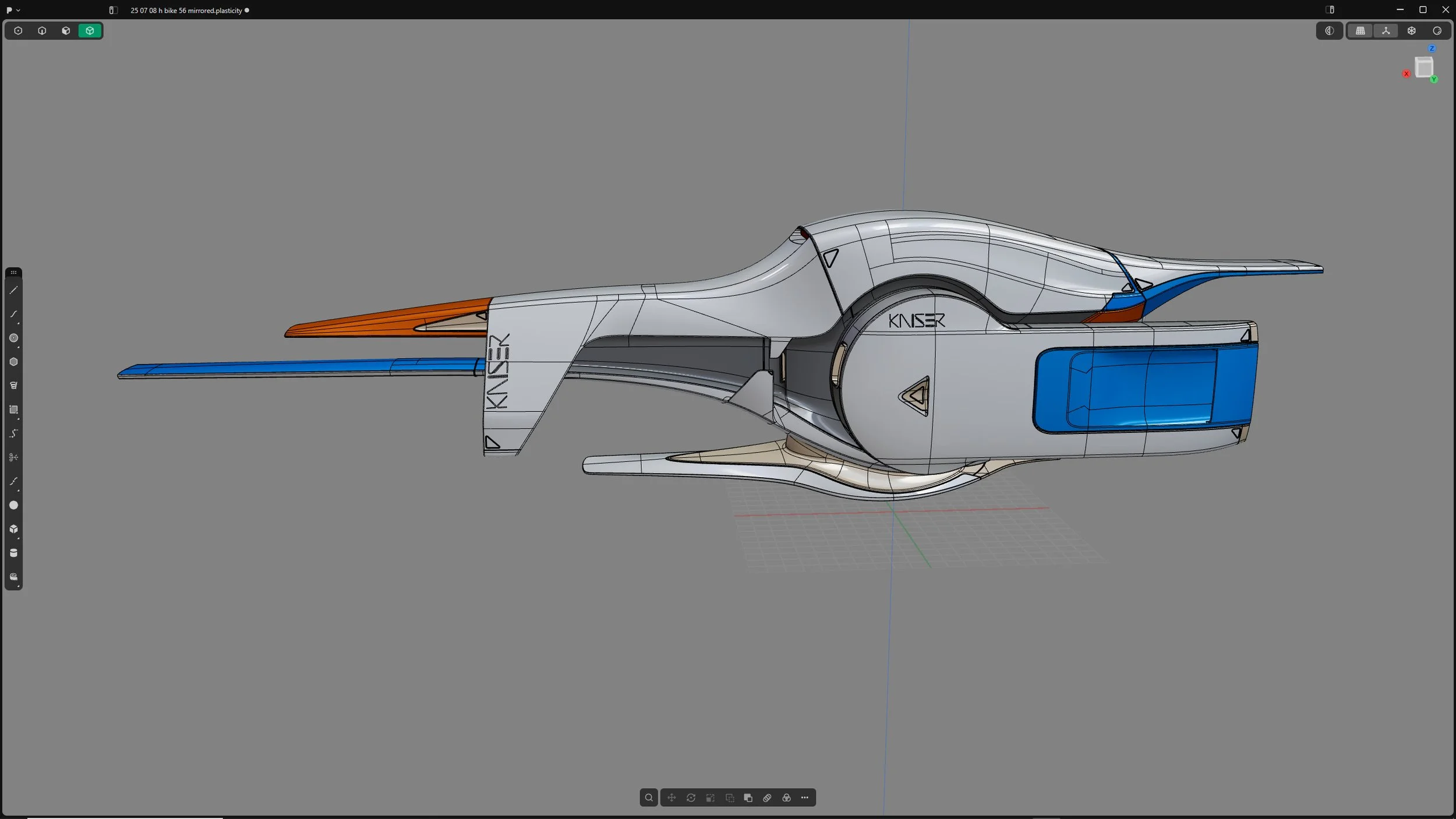Switch to face selection mode
Image resolution: width=1456 pixels, height=819 pixels.
coord(66,31)
